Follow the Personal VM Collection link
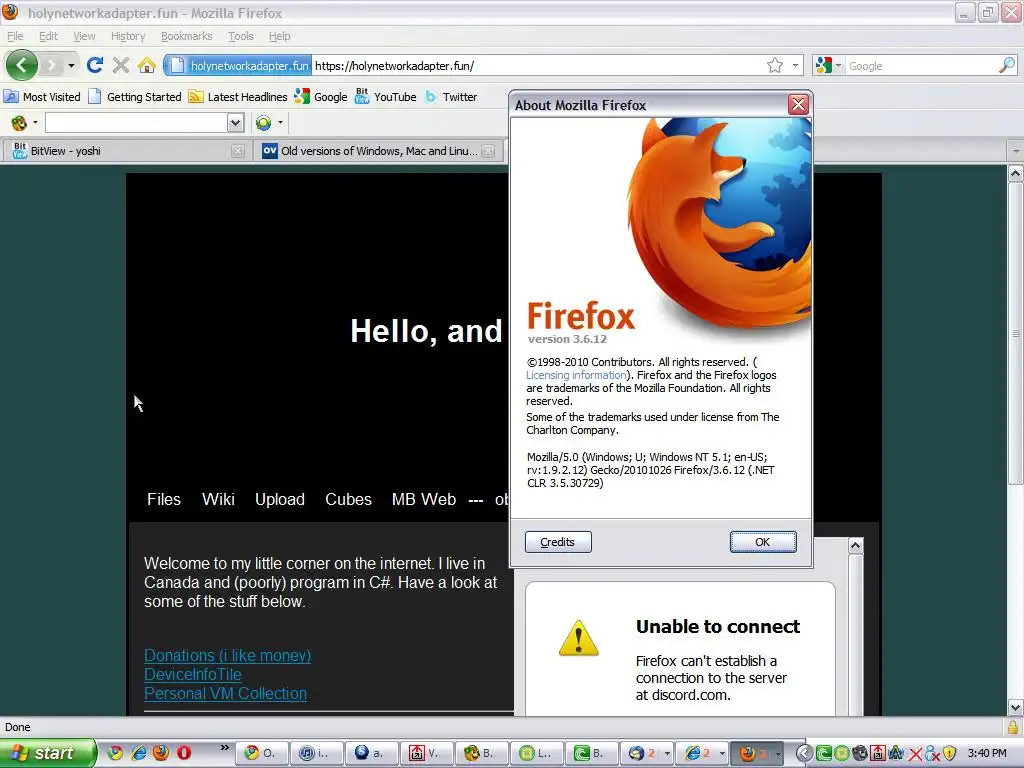This screenshot has height=768, width=1024. coord(225,694)
